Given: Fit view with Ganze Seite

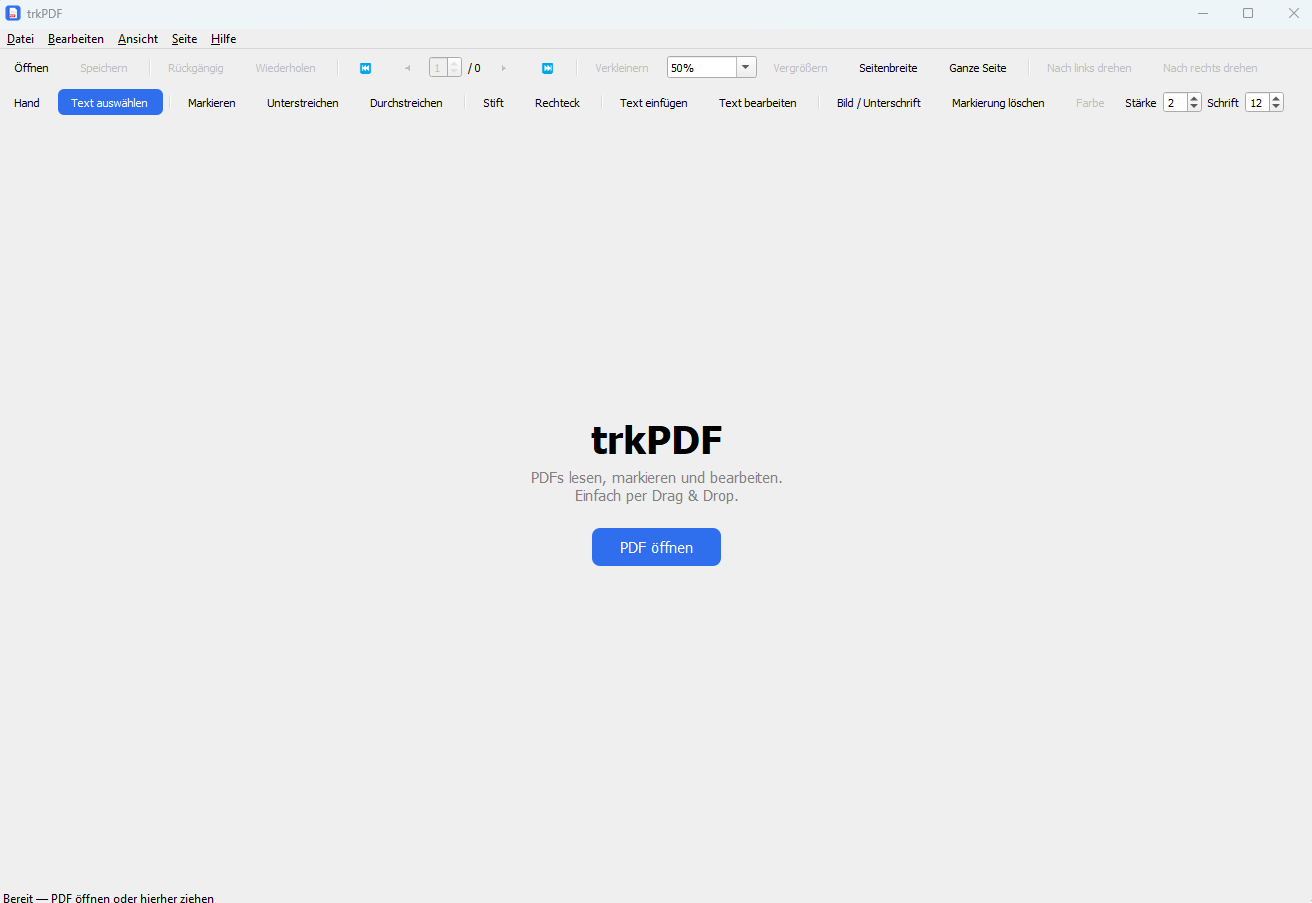Looking at the screenshot, I should pyautogui.click(x=978, y=68).
